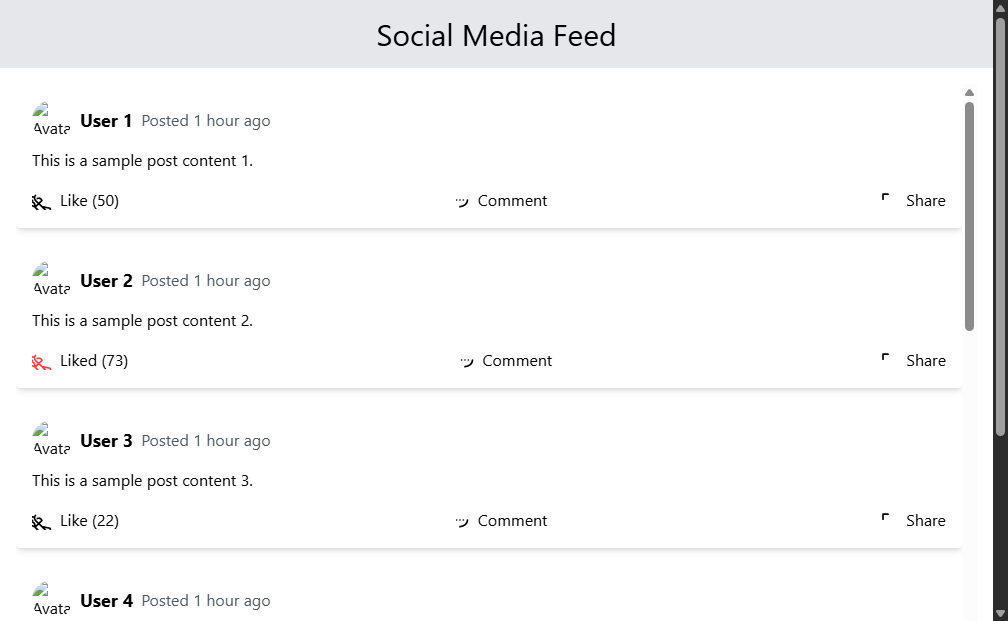Click the heart icon on User 1's post

[42, 202]
